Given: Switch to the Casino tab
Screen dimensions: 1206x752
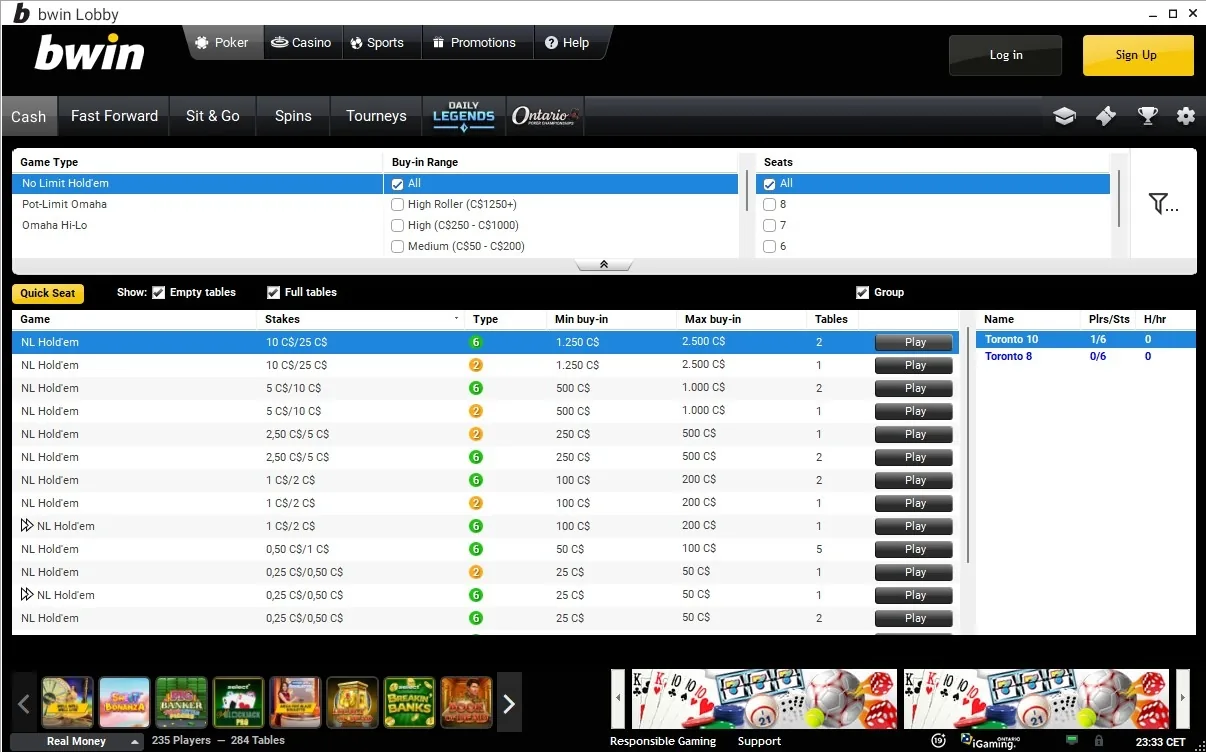Looking at the screenshot, I should 302,42.
